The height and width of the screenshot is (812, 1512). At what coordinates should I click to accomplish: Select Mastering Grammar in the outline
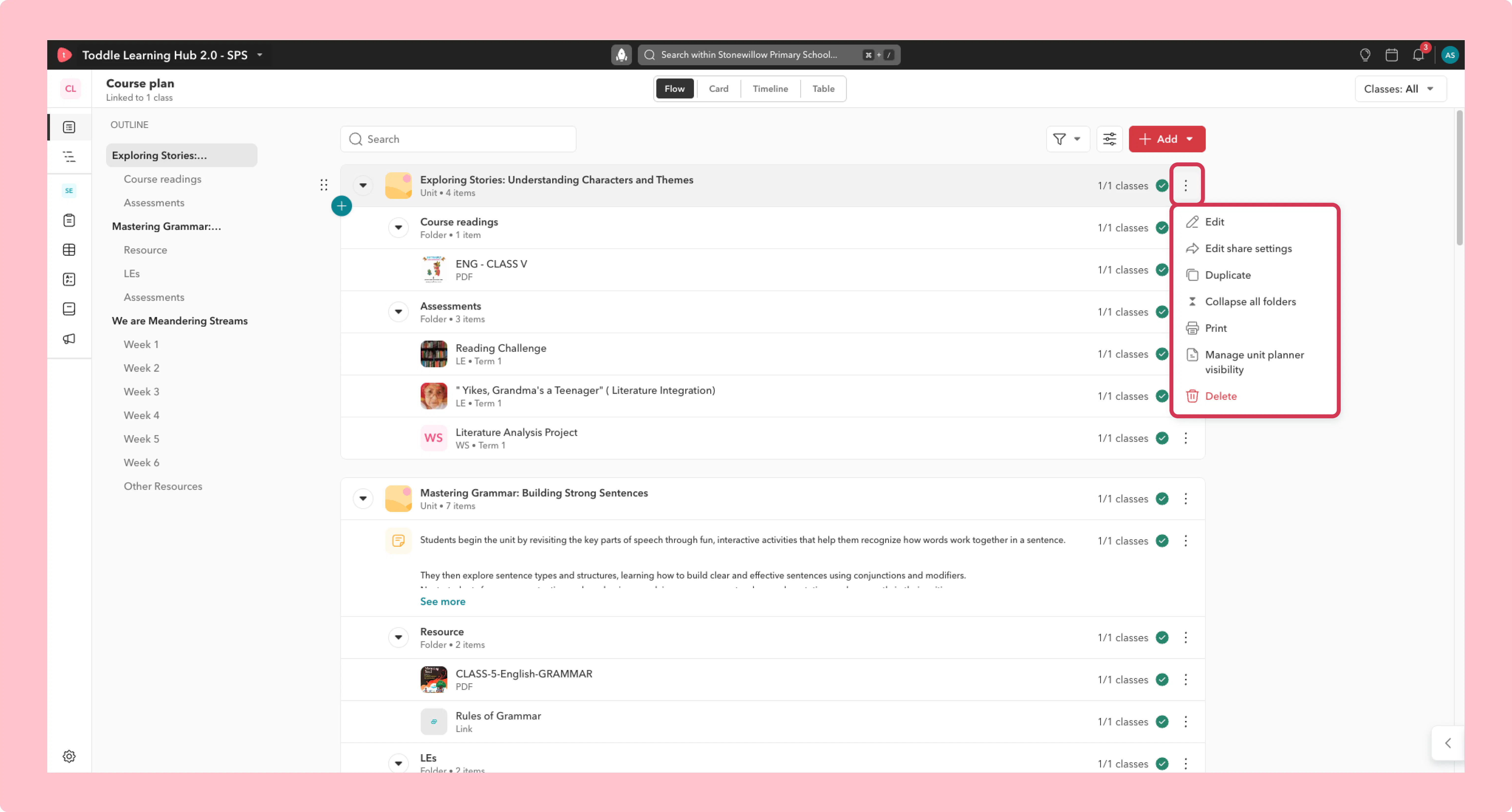(167, 226)
